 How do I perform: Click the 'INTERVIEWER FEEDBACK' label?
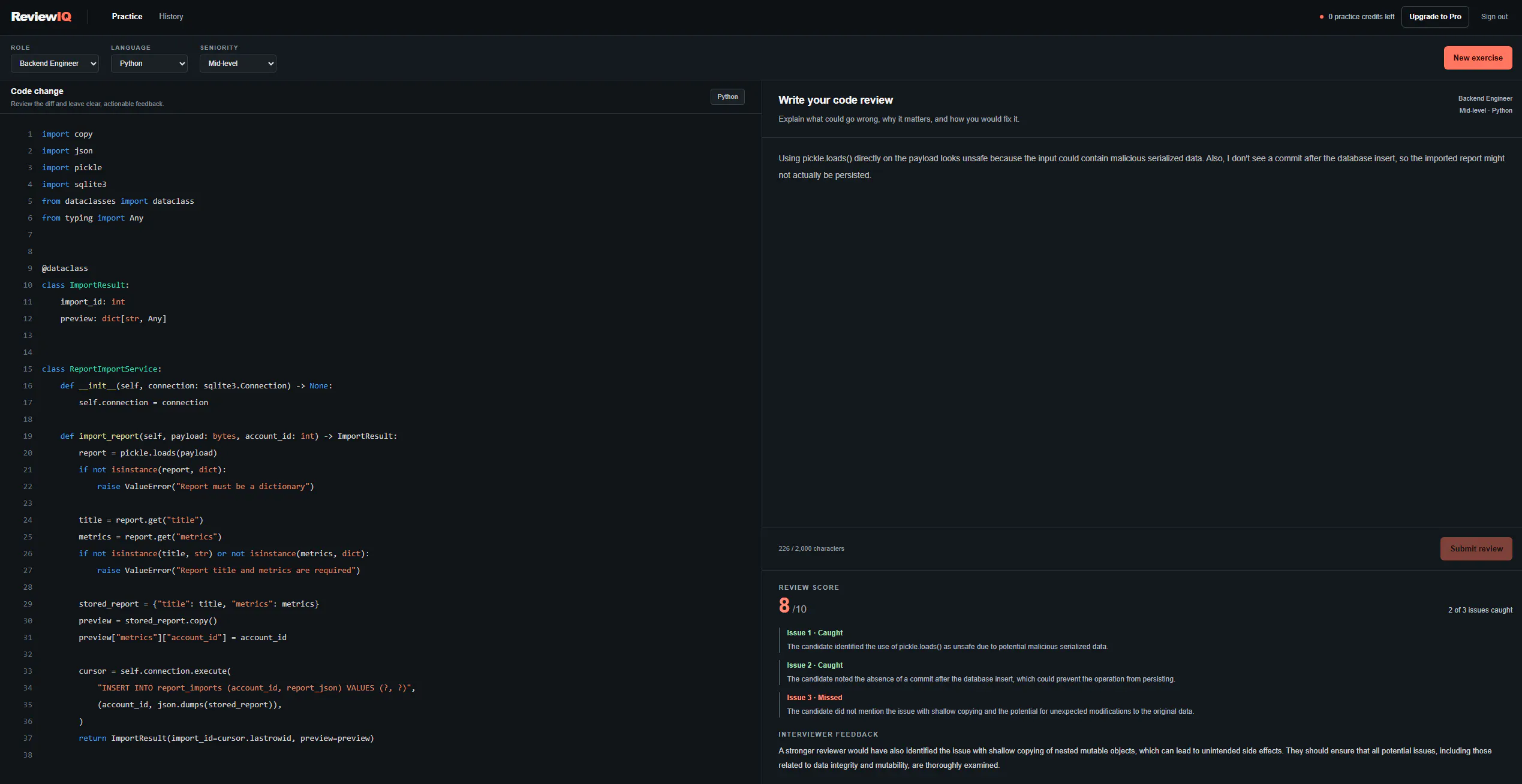828,734
